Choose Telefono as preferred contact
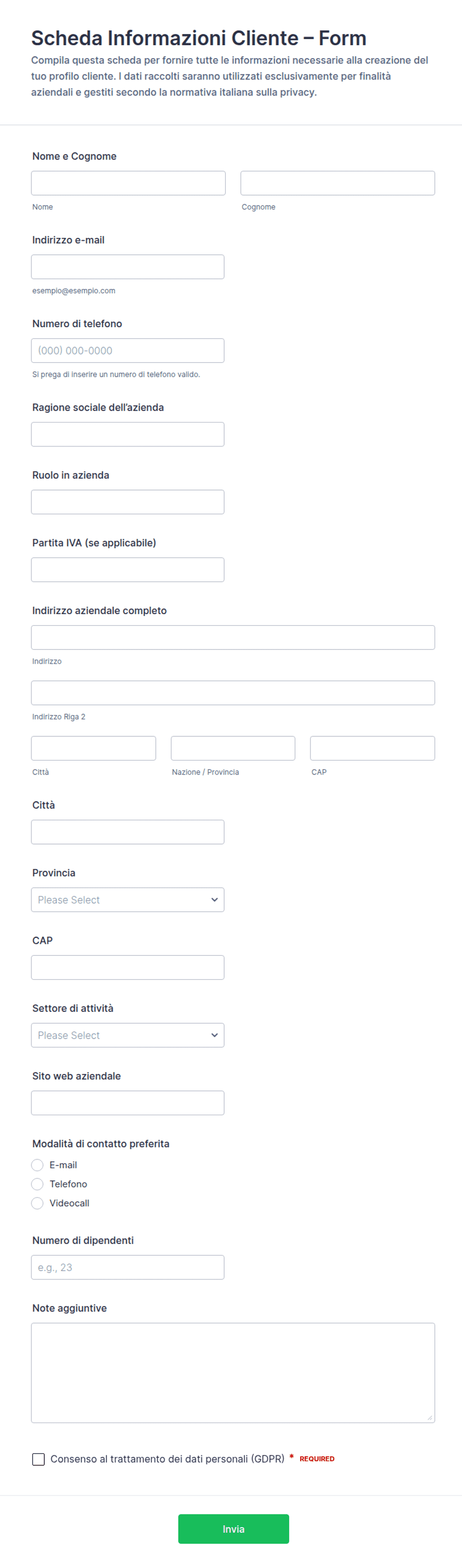This screenshot has height=1568, width=462. point(37,1183)
